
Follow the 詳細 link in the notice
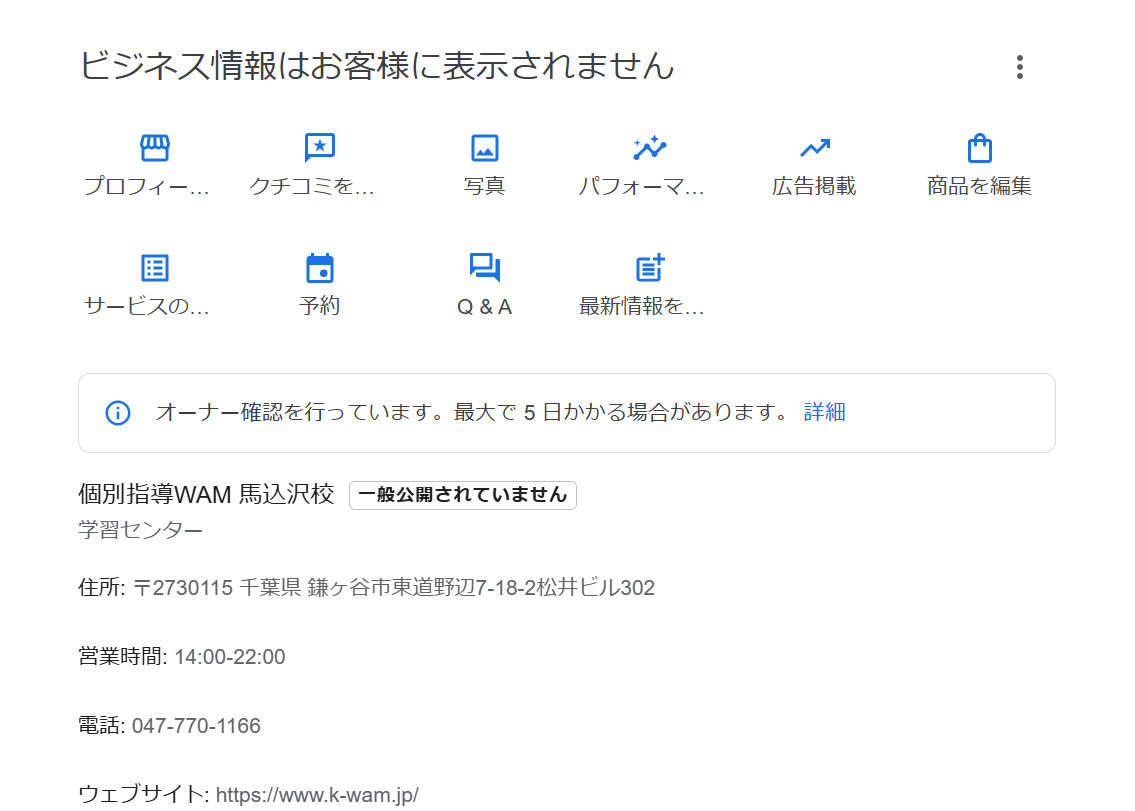824,412
